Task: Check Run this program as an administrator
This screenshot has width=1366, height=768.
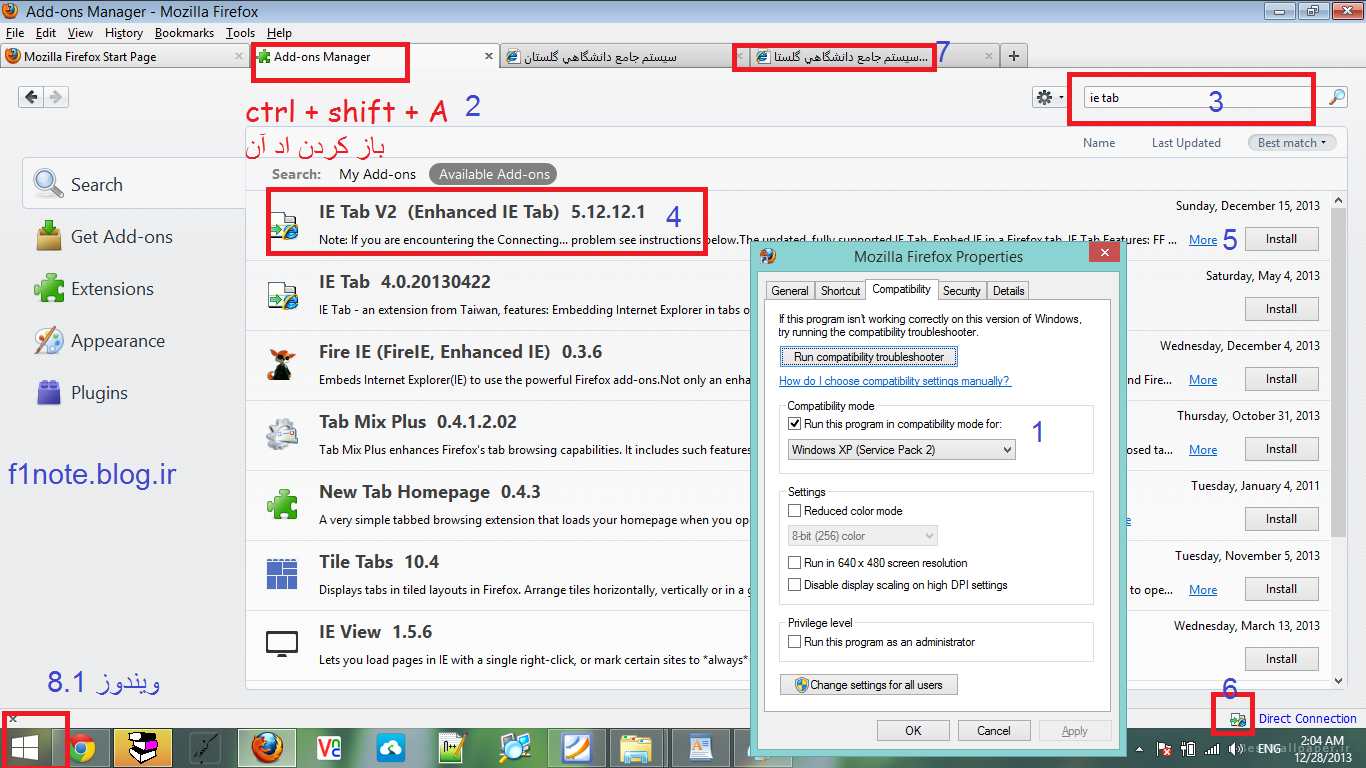Action: click(x=795, y=642)
